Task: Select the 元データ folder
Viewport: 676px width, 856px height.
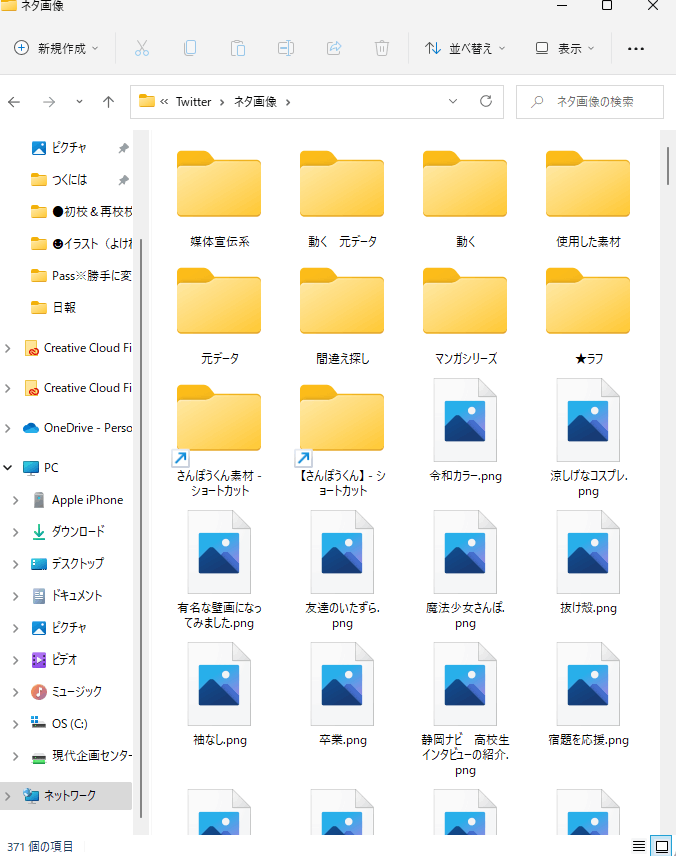Action: [x=220, y=317]
